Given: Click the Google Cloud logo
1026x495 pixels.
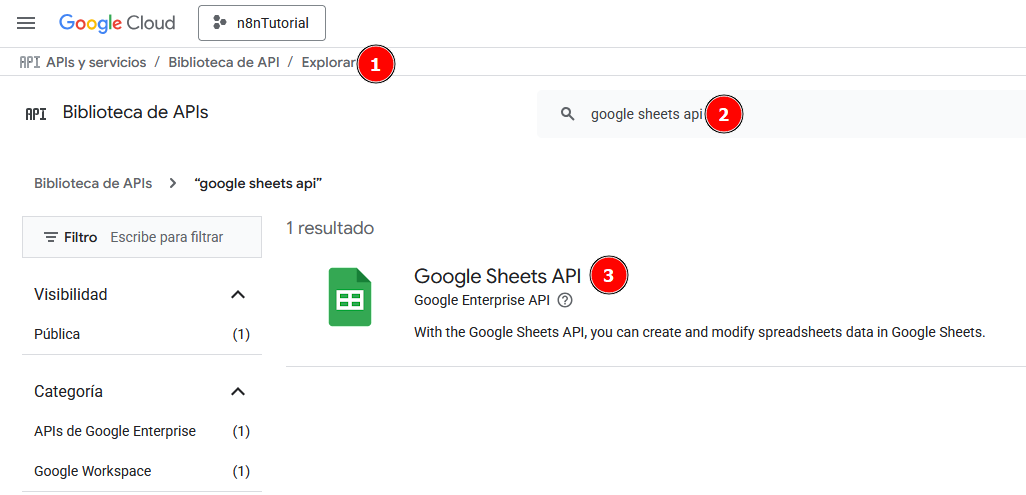Looking at the screenshot, I should tap(117, 23).
